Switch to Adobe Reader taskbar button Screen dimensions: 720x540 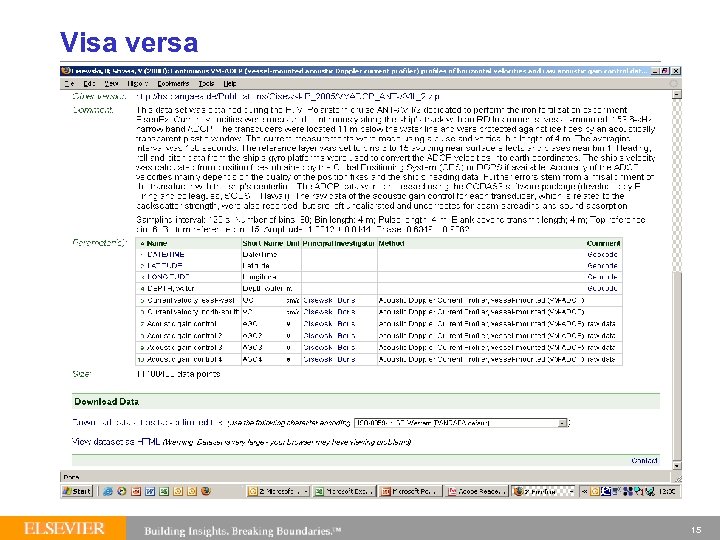478,491
